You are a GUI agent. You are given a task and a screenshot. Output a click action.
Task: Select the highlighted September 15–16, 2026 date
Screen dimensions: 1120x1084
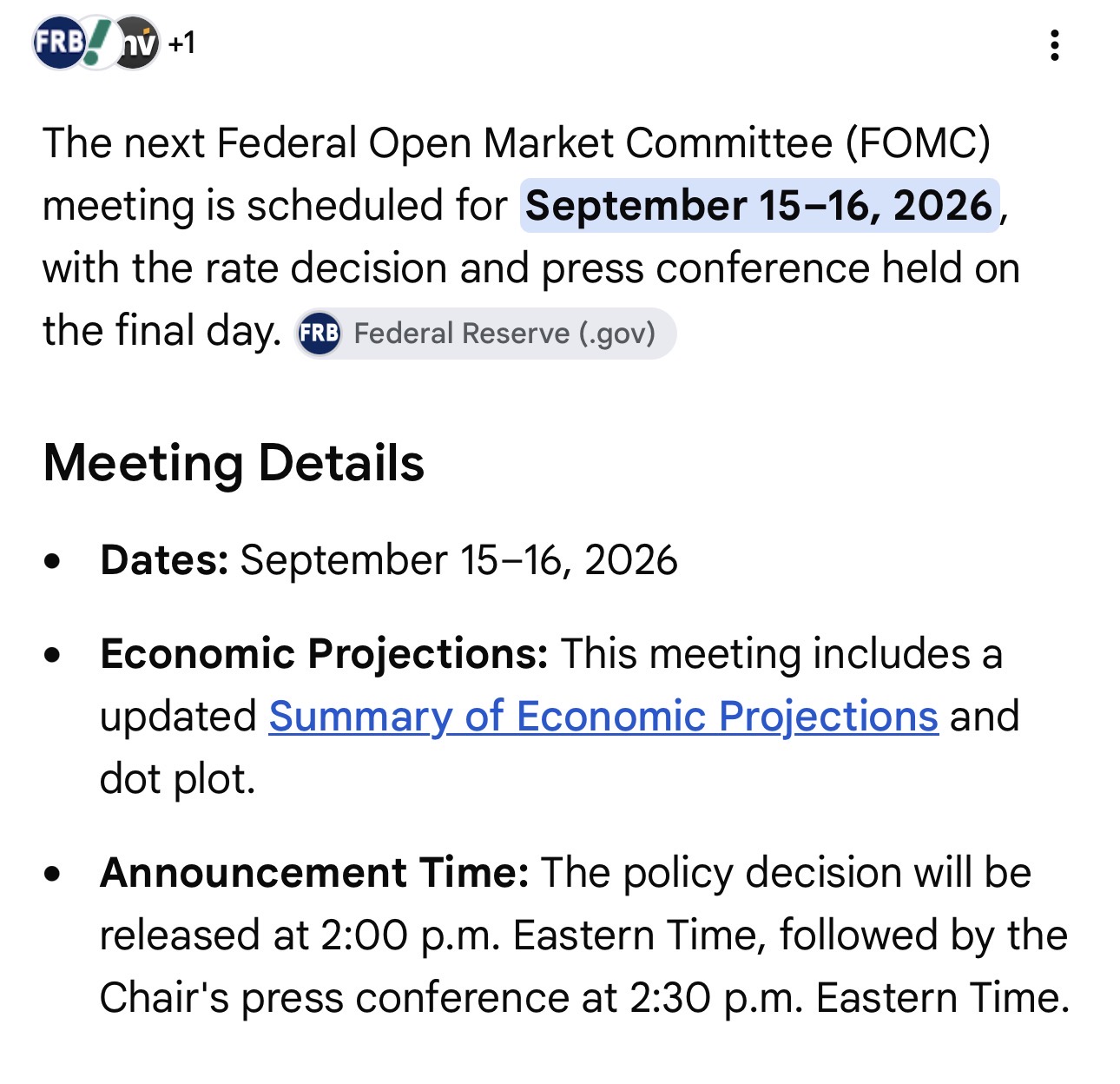760,206
